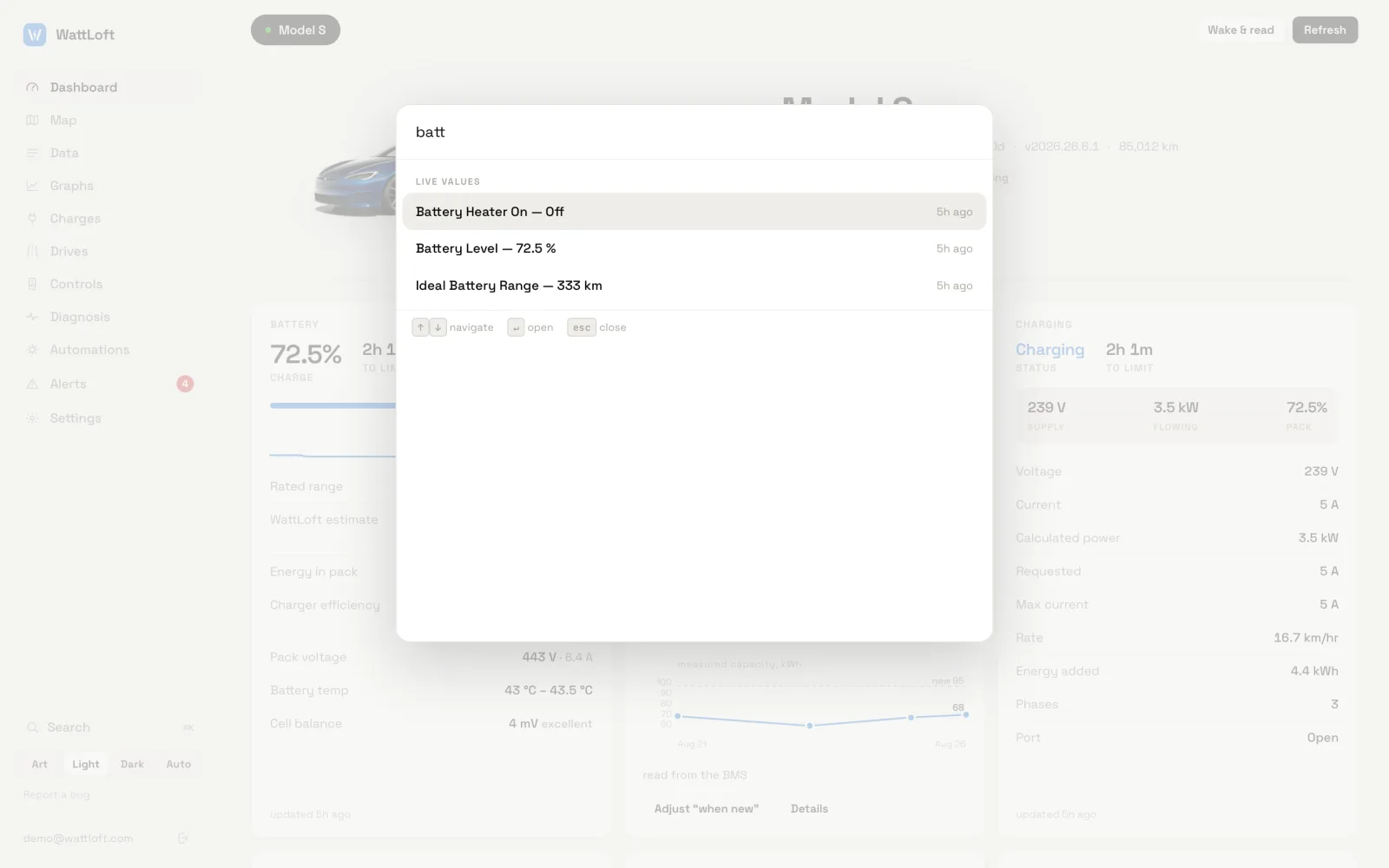Click the Charges plug icon in sidebar
Viewport: 1389px width, 868px height.
32,219
